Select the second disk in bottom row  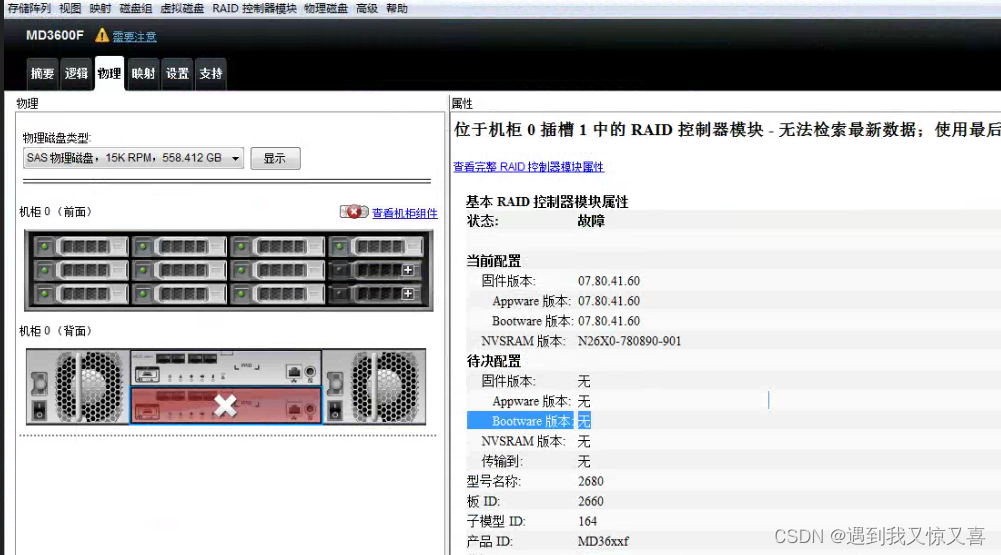click(179, 294)
